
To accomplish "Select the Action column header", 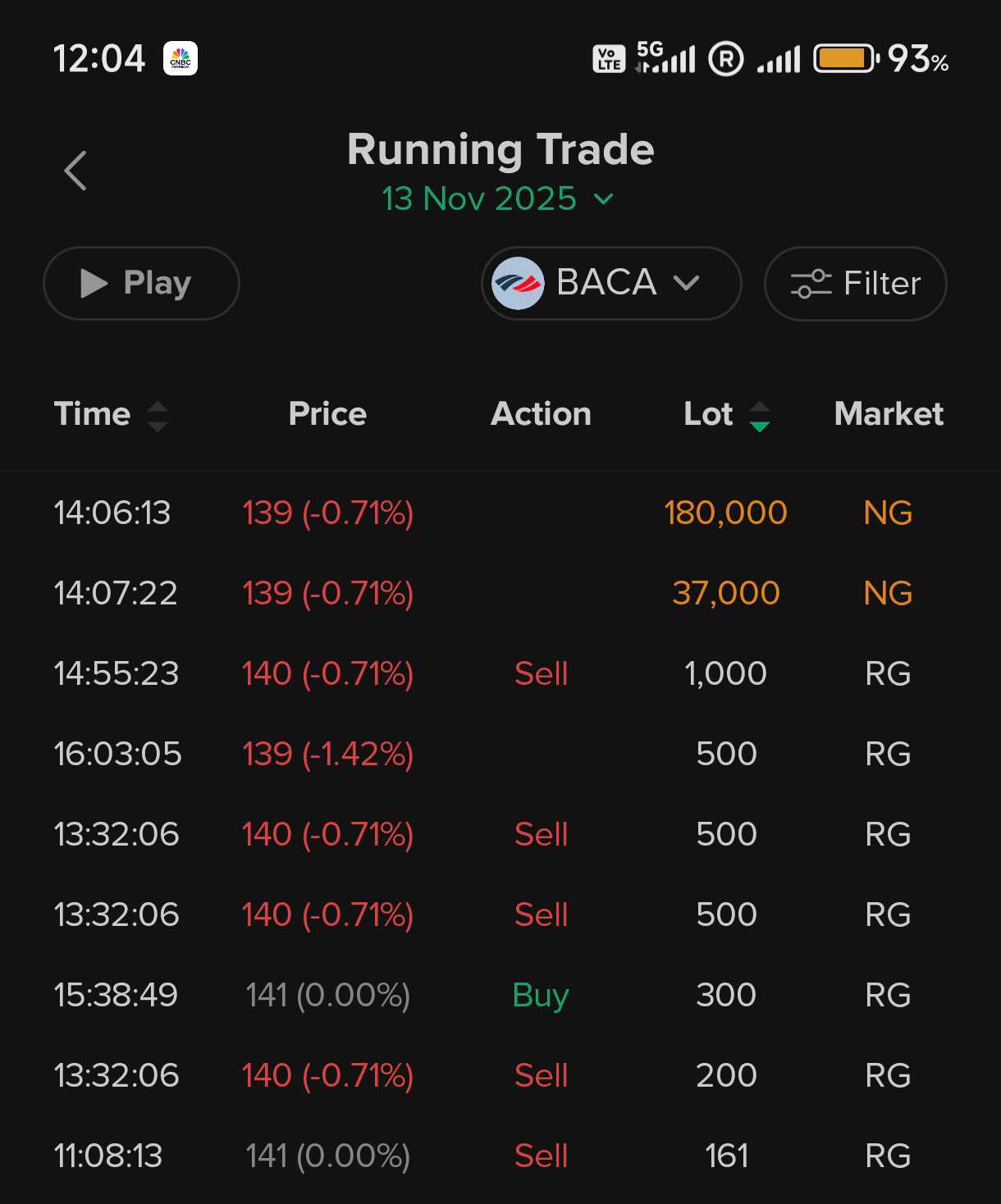I will (x=541, y=414).
